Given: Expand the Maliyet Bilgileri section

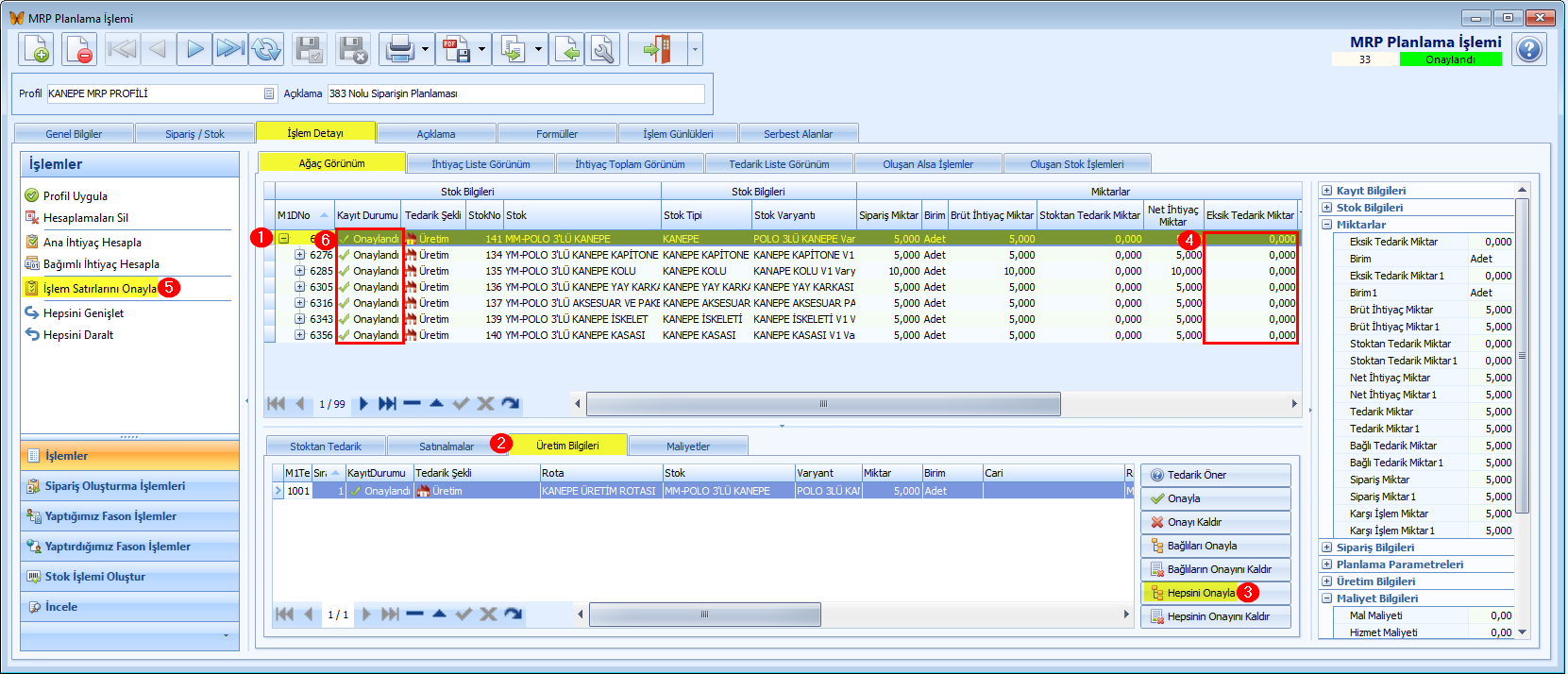Looking at the screenshot, I should click(x=1326, y=598).
